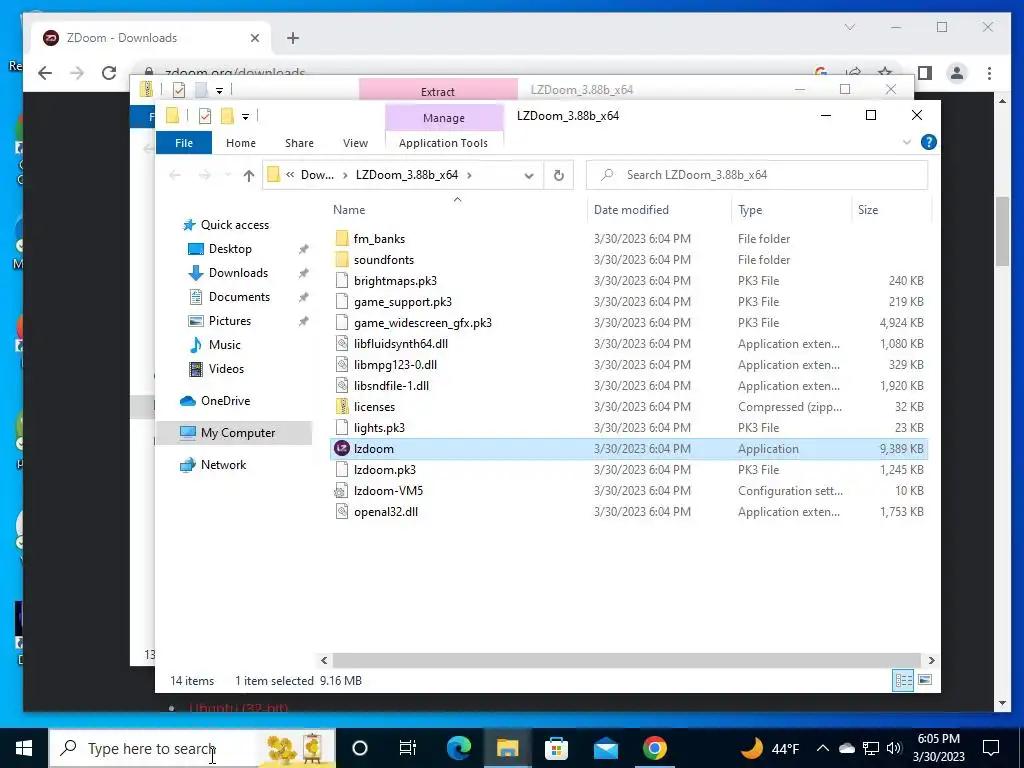This screenshot has width=1024, height=768.
Task: Select Desktop in the navigation pane
Action: (230, 249)
